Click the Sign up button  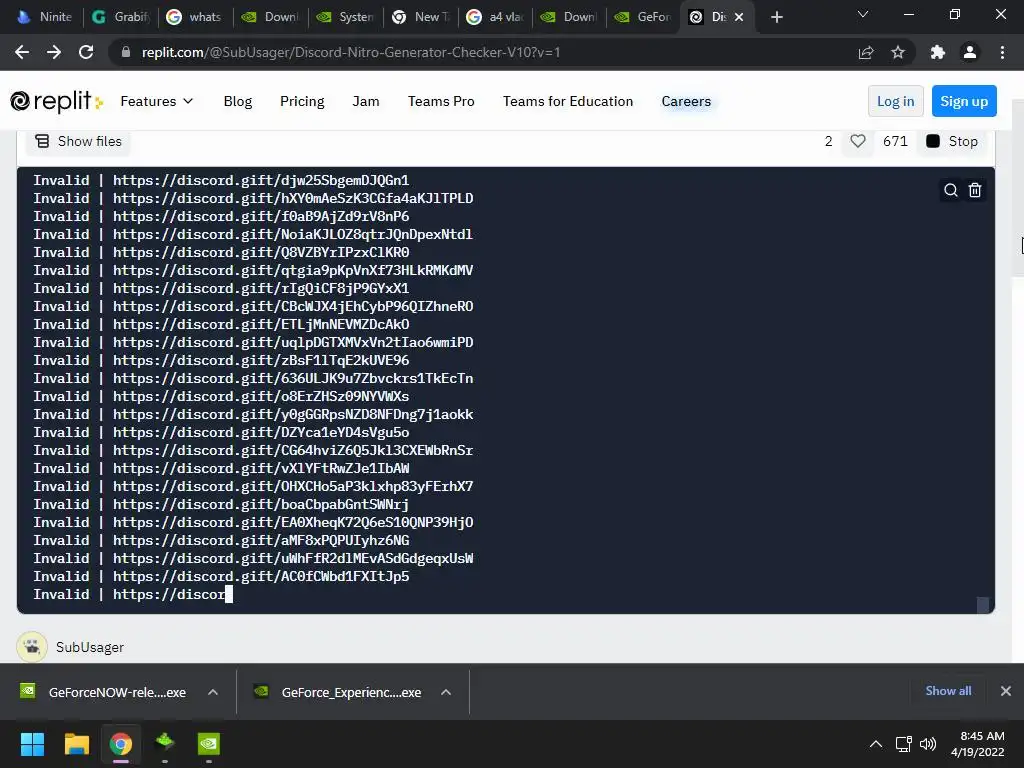click(964, 101)
